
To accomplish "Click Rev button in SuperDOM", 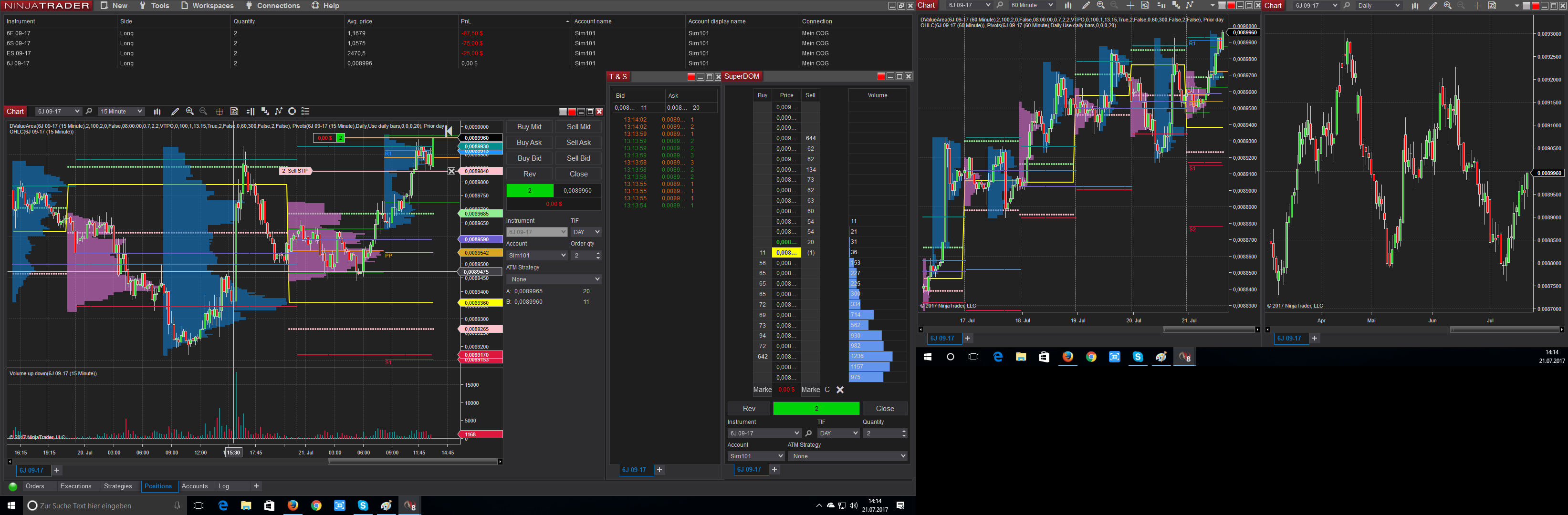I will [749, 409].
